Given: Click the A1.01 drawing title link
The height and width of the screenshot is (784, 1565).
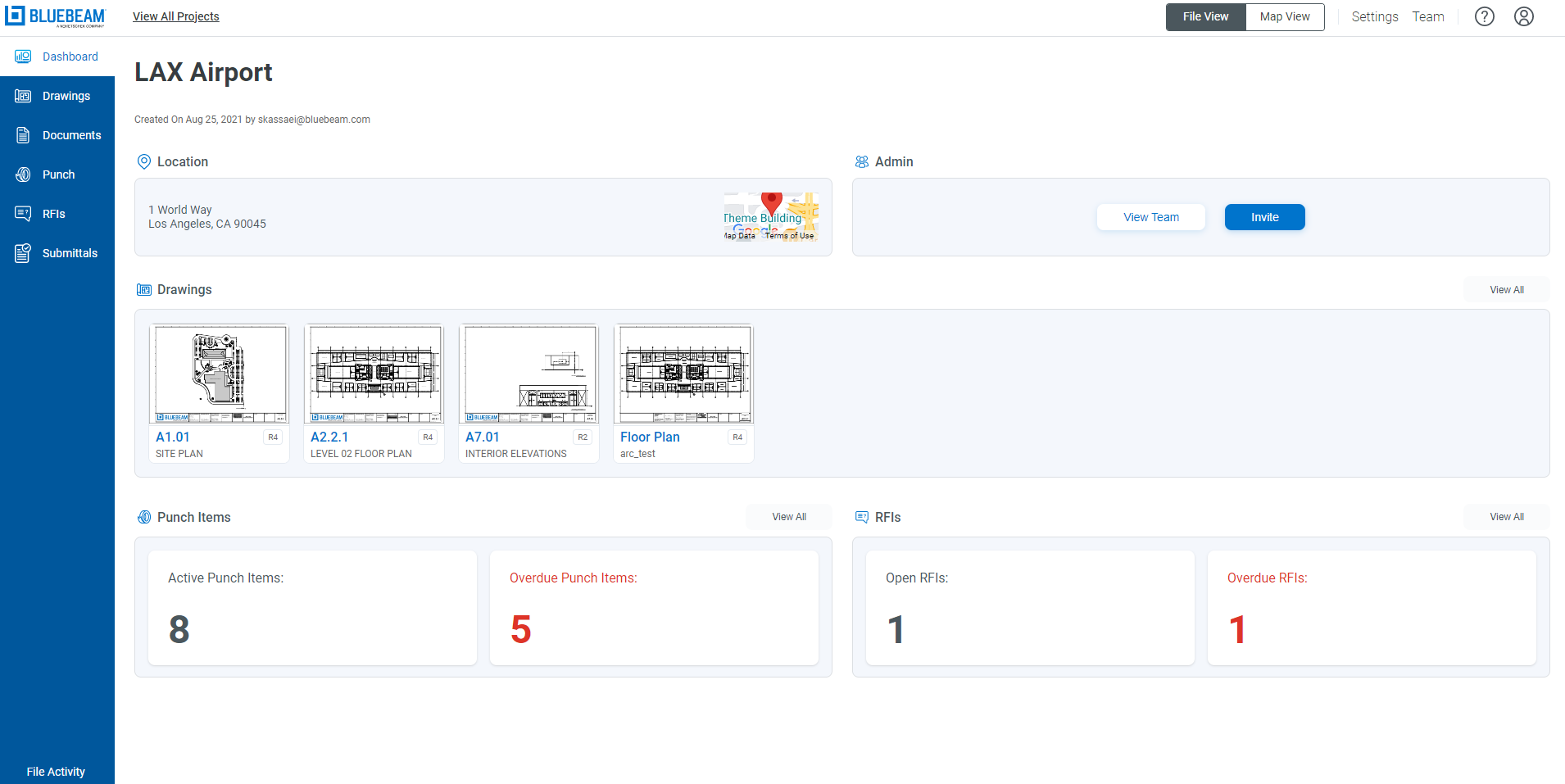Looking at the screenshot, I should [x=173, y=437].
